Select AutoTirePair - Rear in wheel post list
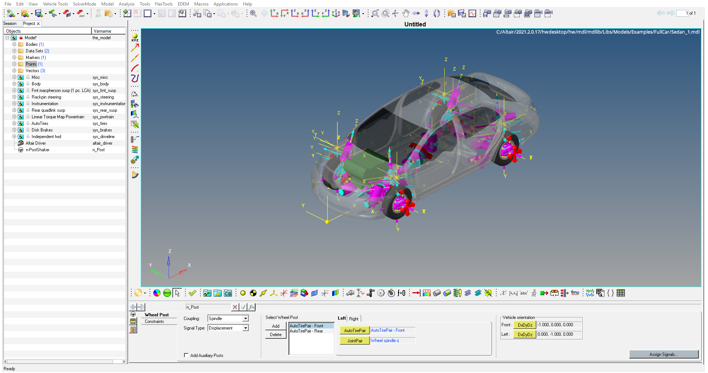This screenshot has width=708, height=373. (307, 331)
